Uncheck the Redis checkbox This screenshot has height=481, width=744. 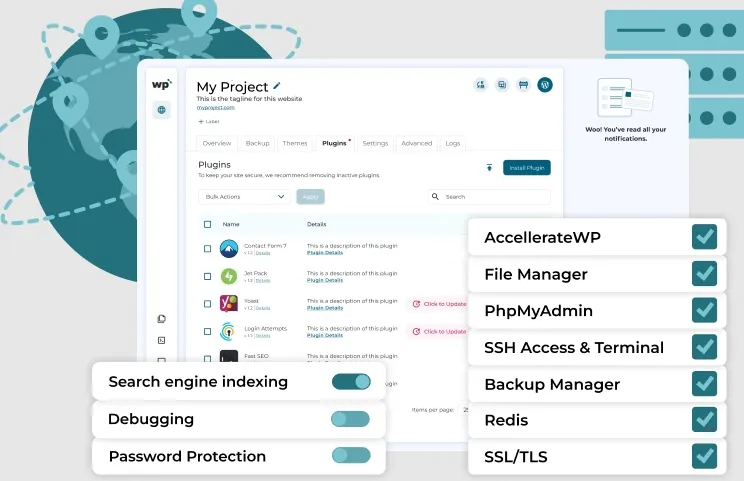[x=704, y=419]
